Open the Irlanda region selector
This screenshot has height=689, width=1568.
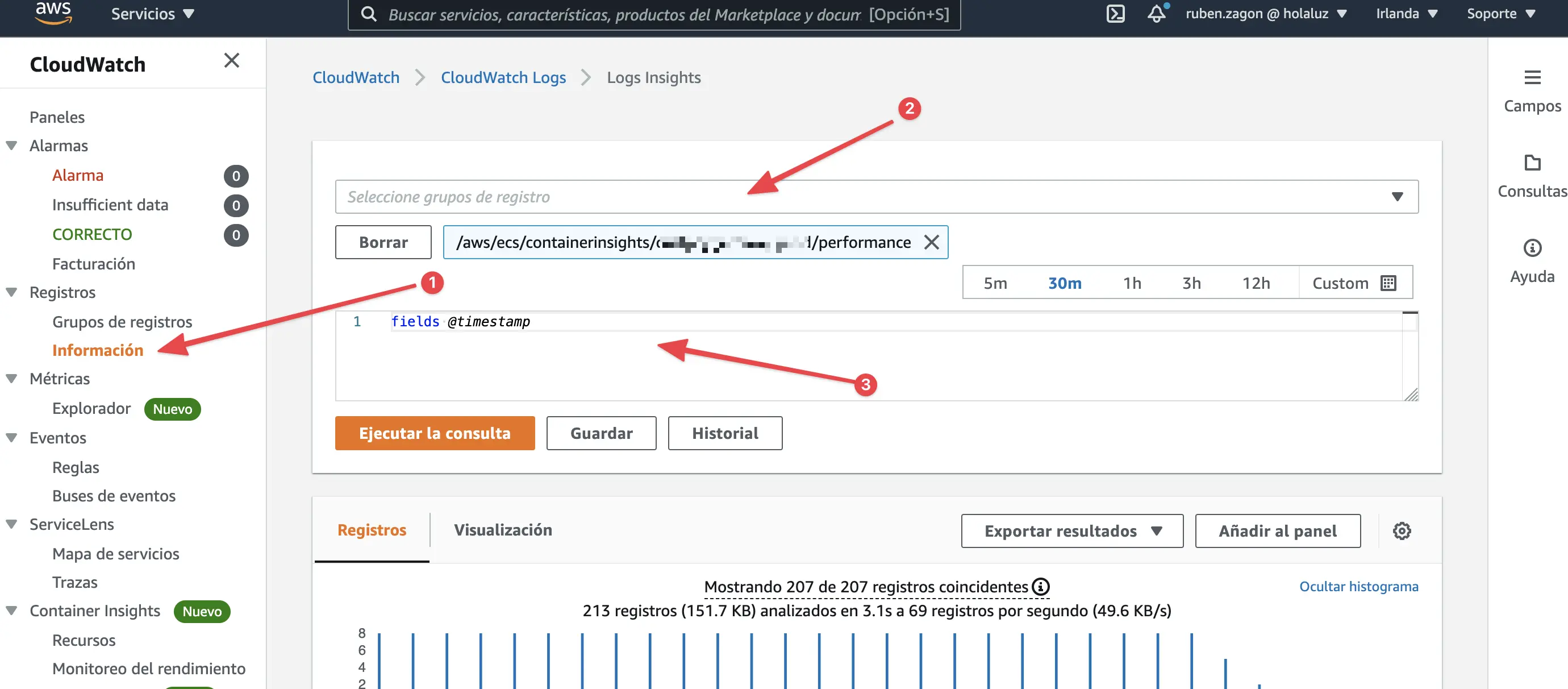point(1406,14)
